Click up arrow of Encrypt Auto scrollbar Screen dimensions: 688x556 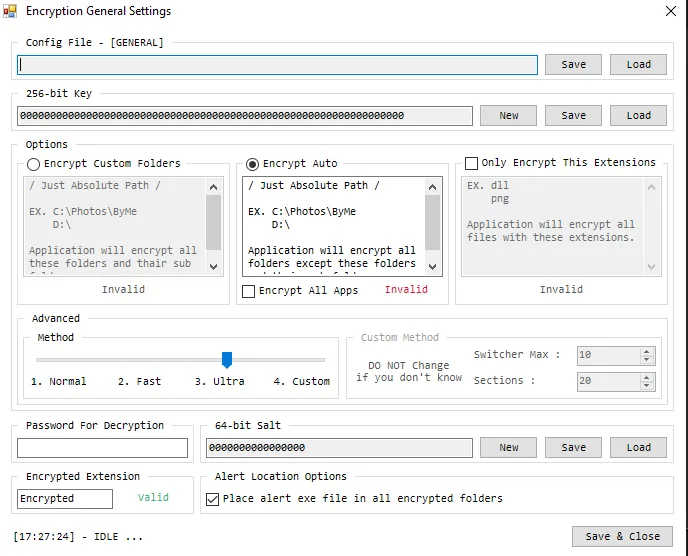pos(432,187)
